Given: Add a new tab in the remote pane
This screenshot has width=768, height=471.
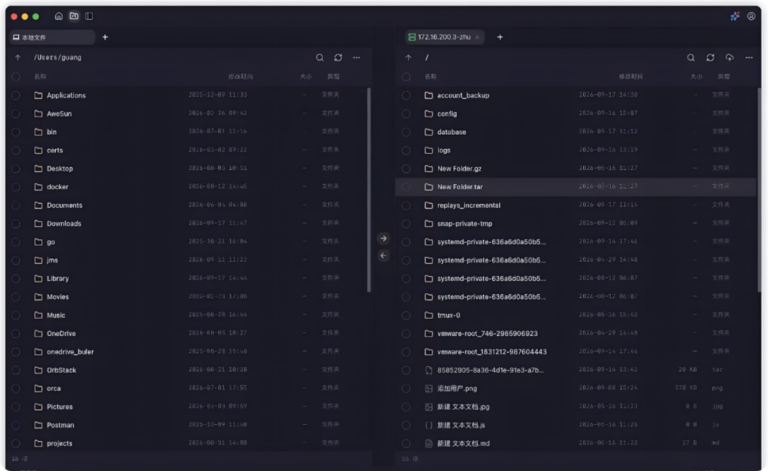Looking at the screenshot, I should coord(500,37).
